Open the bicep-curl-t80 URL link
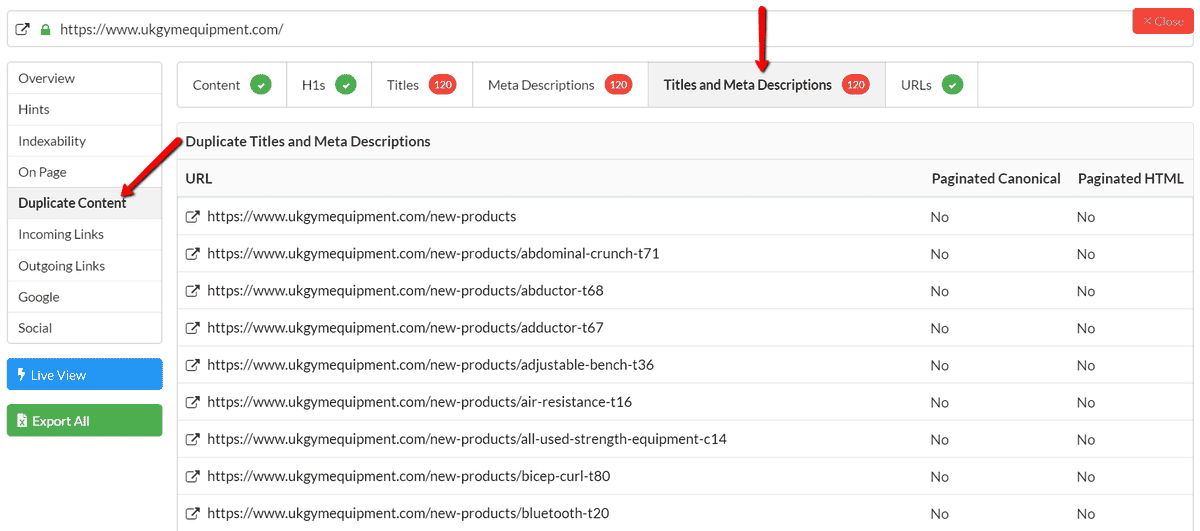 pos(408,476)
